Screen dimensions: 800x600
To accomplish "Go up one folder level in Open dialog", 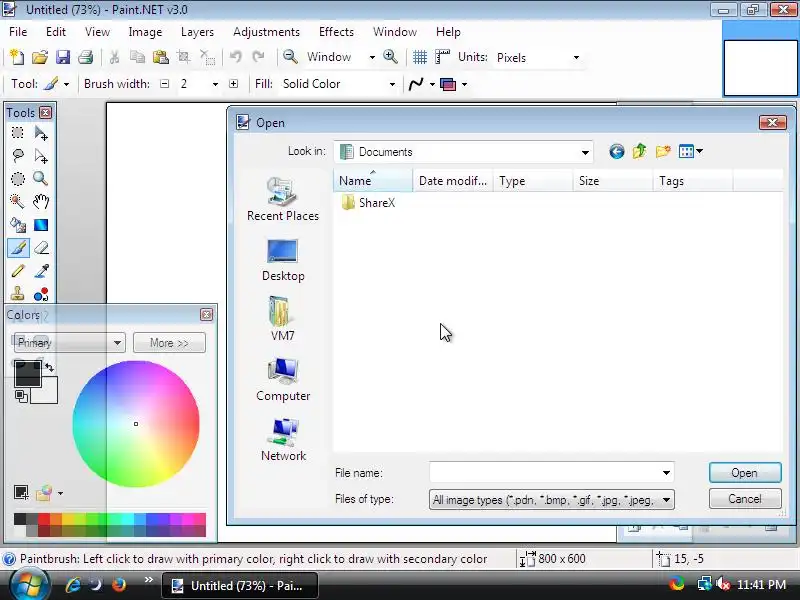I will (639, 152).
